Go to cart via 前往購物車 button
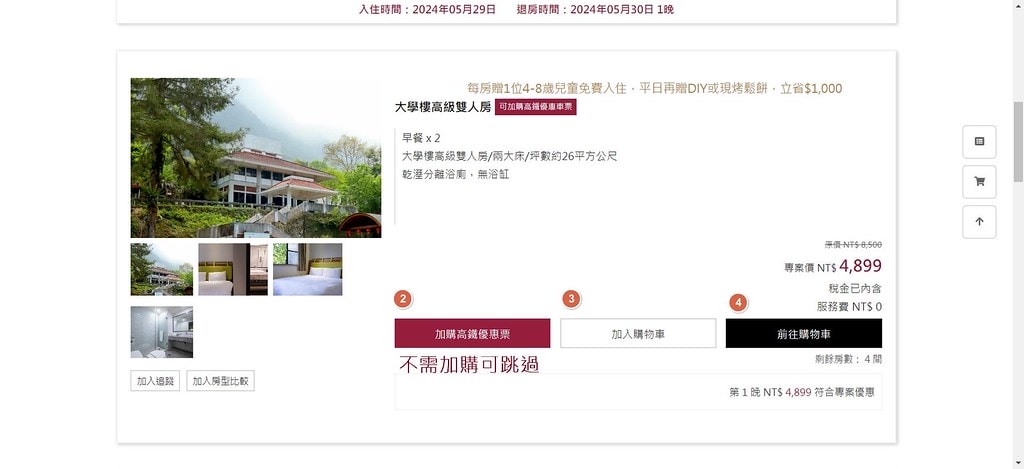Screen dimensions: 1024x469 click(803, 333)
